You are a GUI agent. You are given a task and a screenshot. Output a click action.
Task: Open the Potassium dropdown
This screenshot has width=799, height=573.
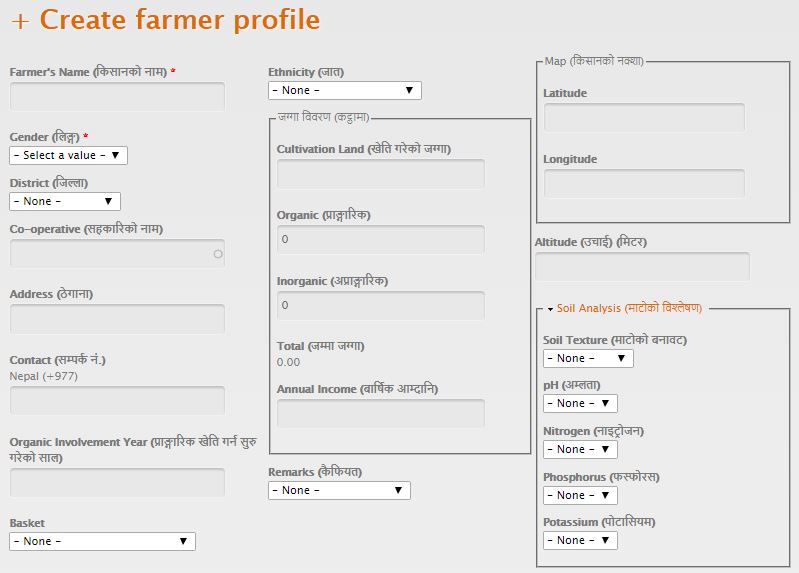pos(580,540)
